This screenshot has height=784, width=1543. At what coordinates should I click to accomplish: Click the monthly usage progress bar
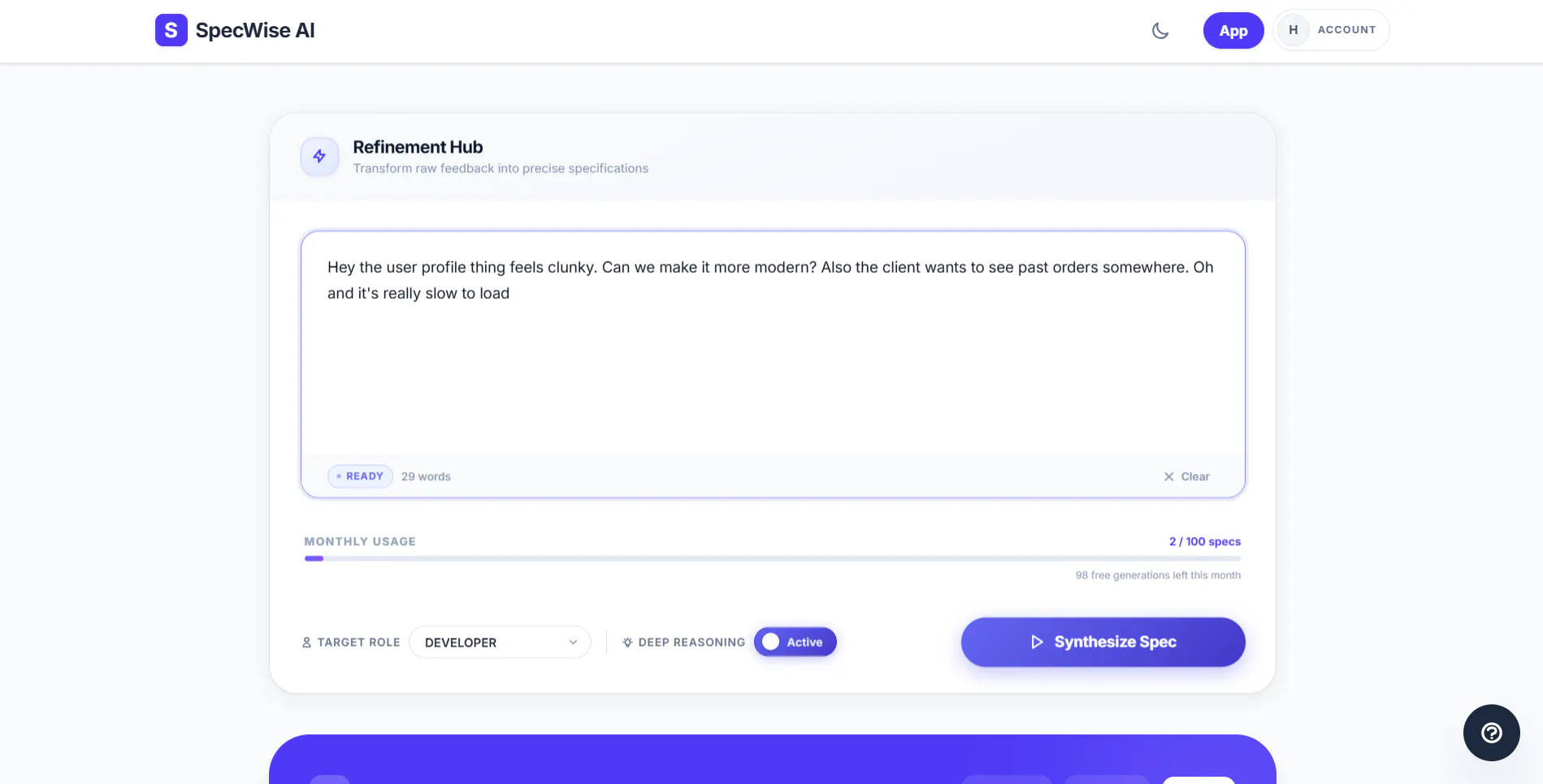[773, 559]
